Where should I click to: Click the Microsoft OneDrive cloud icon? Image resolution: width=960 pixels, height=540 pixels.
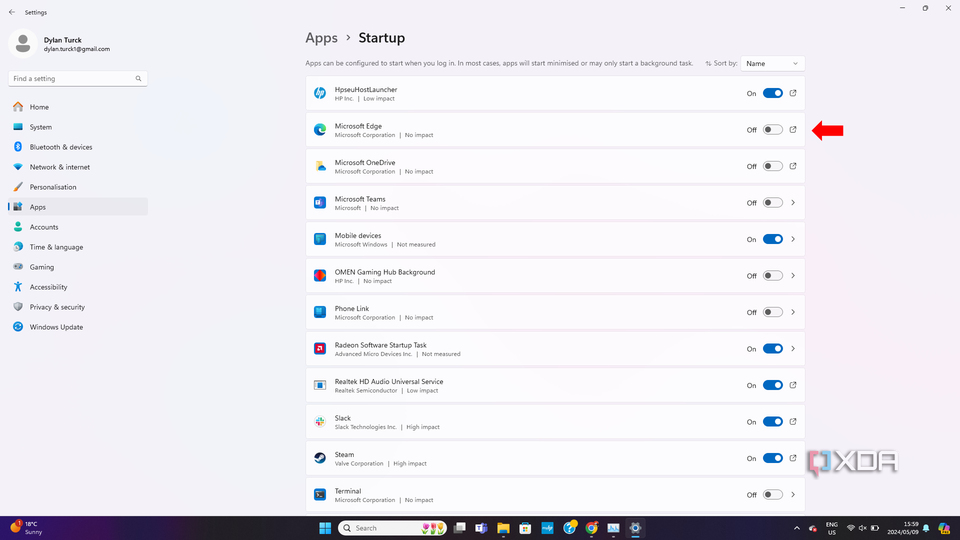coord(320,166)
